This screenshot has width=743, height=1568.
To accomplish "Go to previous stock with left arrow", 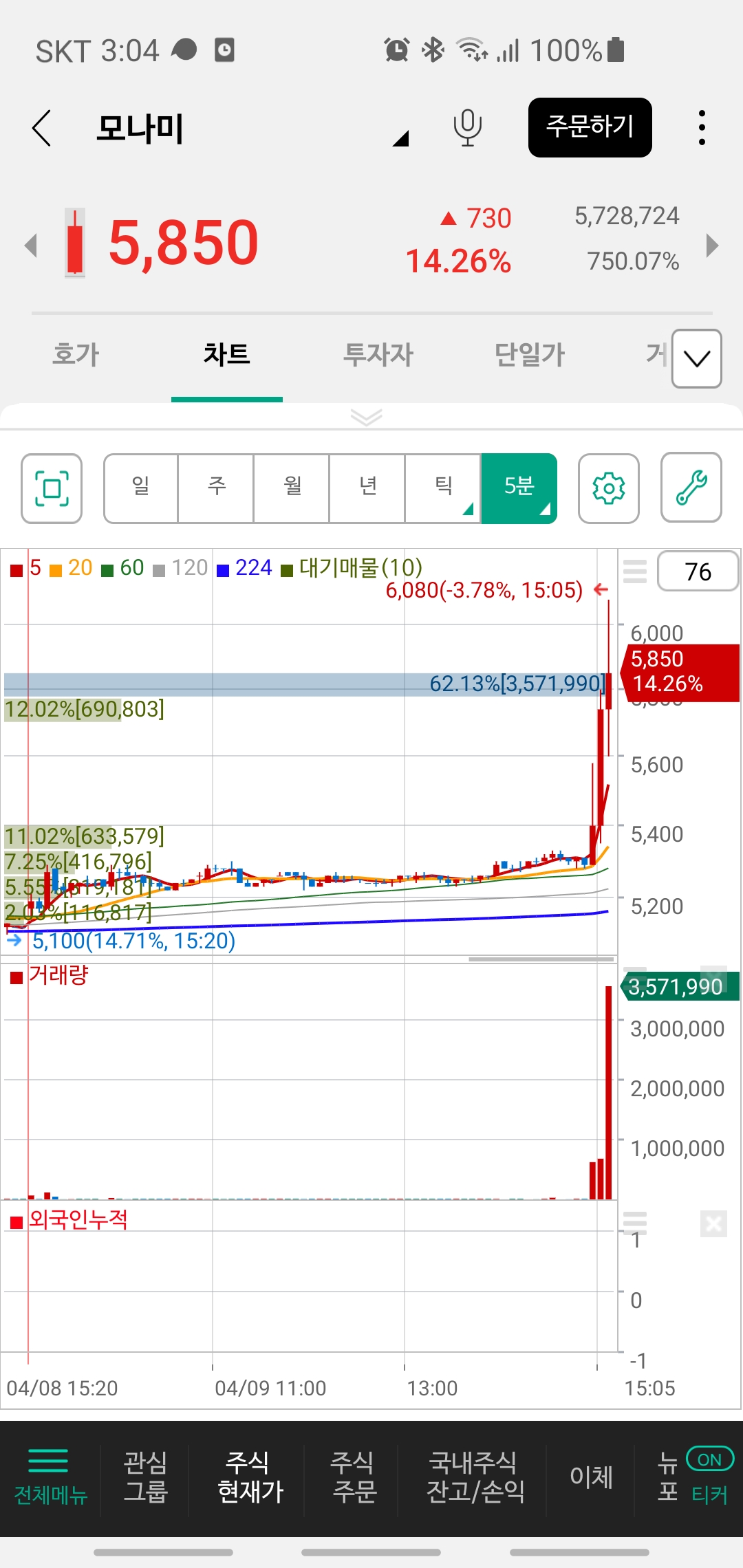I will 30,246.
